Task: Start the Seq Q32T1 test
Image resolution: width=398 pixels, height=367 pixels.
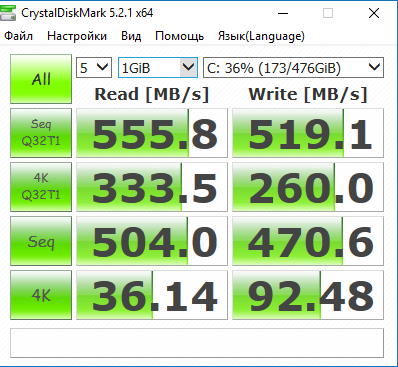Action: (x=41, y=133)
